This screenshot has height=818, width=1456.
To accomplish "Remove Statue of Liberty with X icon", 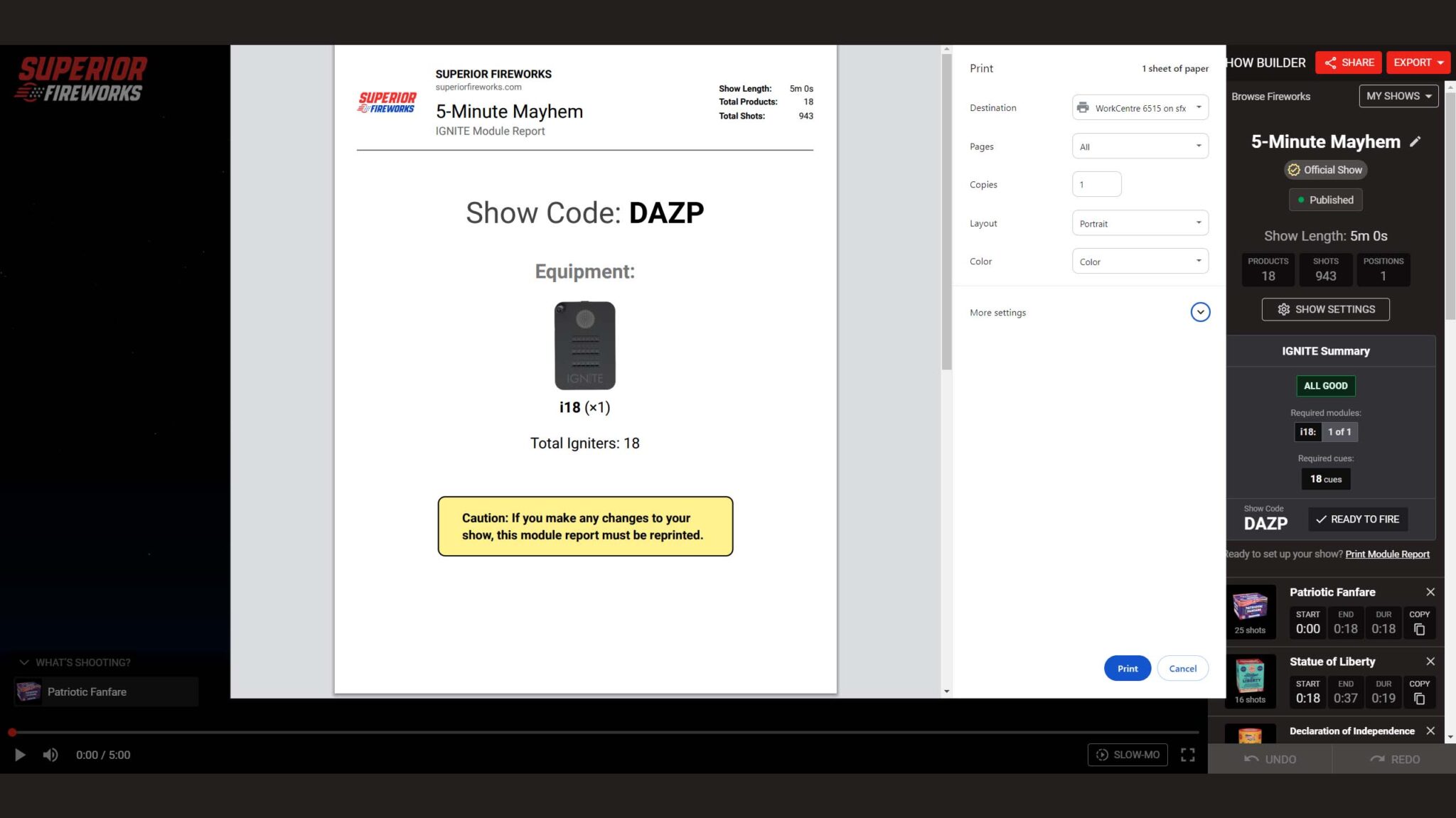I will [1430, 662].
